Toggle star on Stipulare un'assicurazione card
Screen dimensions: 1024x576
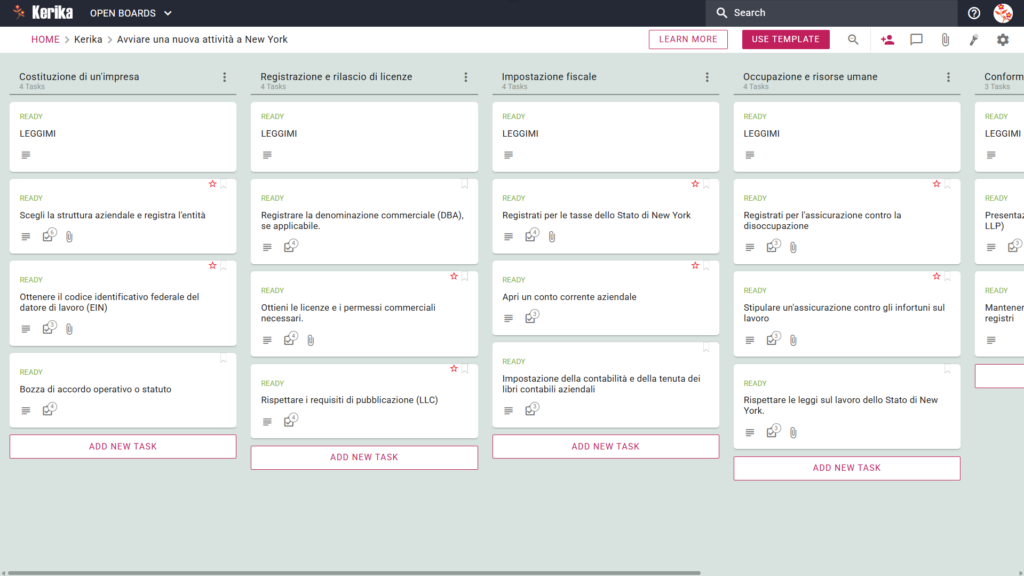936,276
